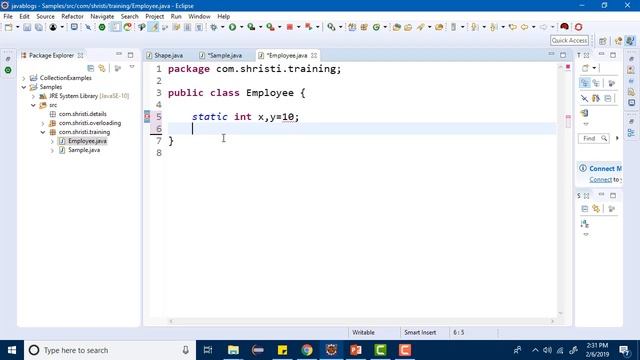Screen dimensions: 640x360
Task: Click the Back navigation arrow icon
Action: [x=524, y=27]
